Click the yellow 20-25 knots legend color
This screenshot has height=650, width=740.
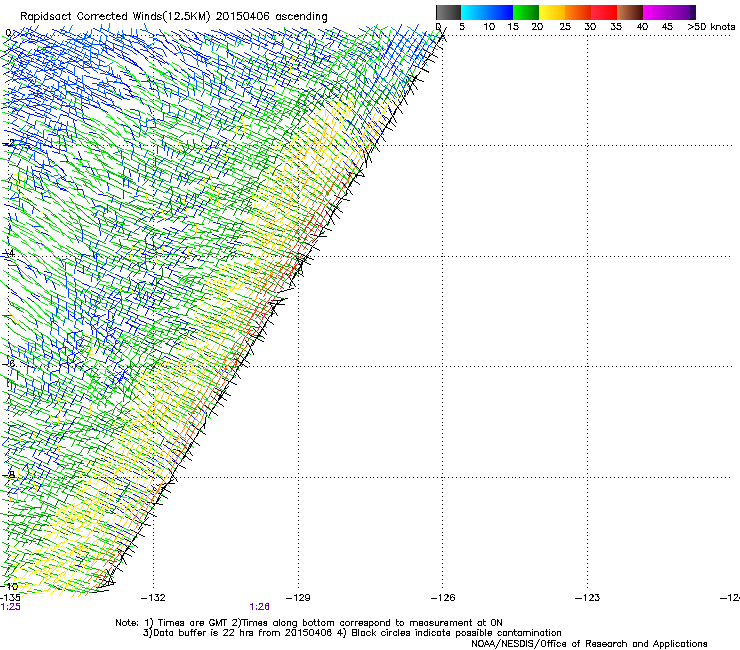(x=552, y=12)
